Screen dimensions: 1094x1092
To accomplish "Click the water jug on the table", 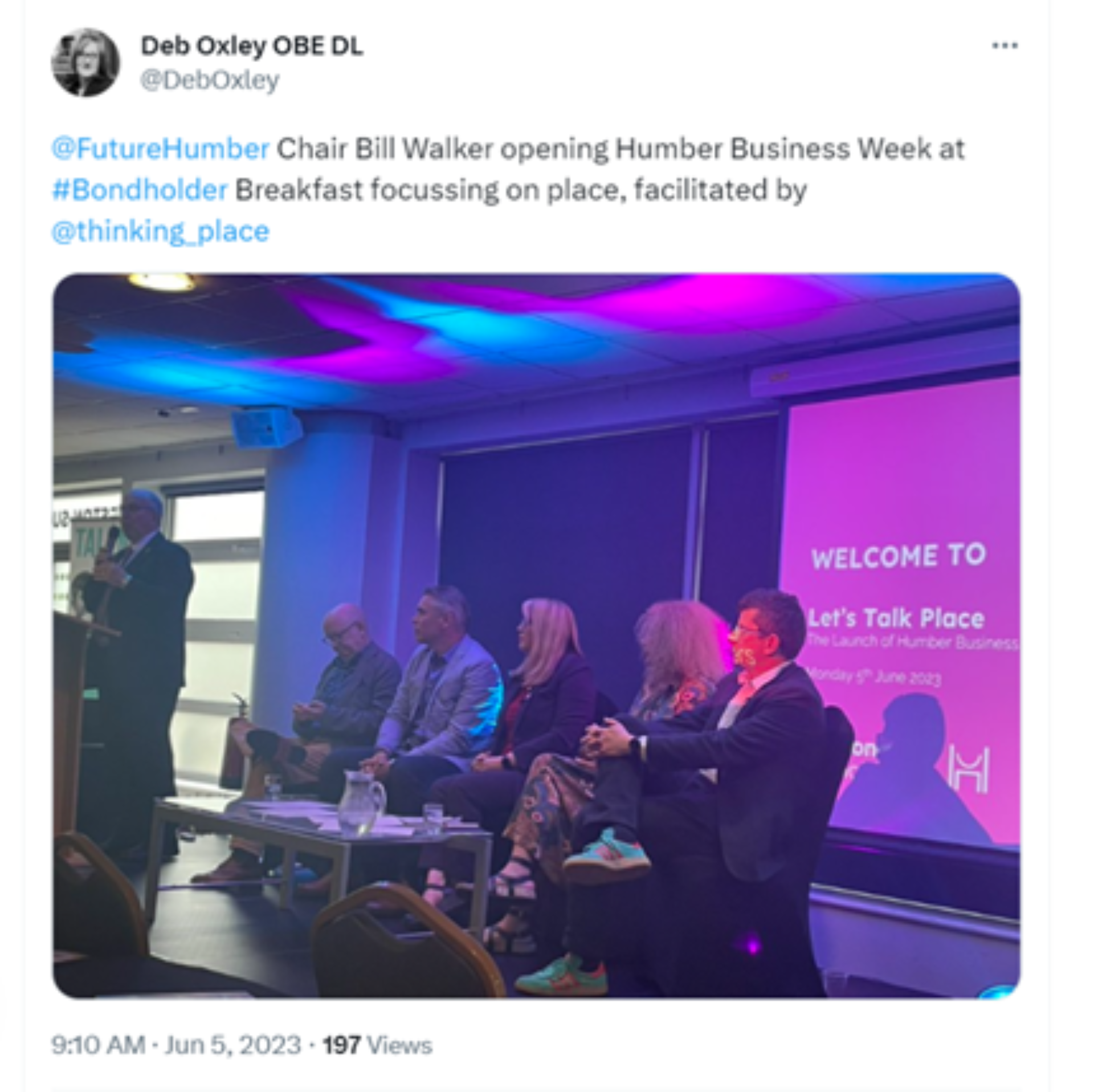I will tap(361, 802).
